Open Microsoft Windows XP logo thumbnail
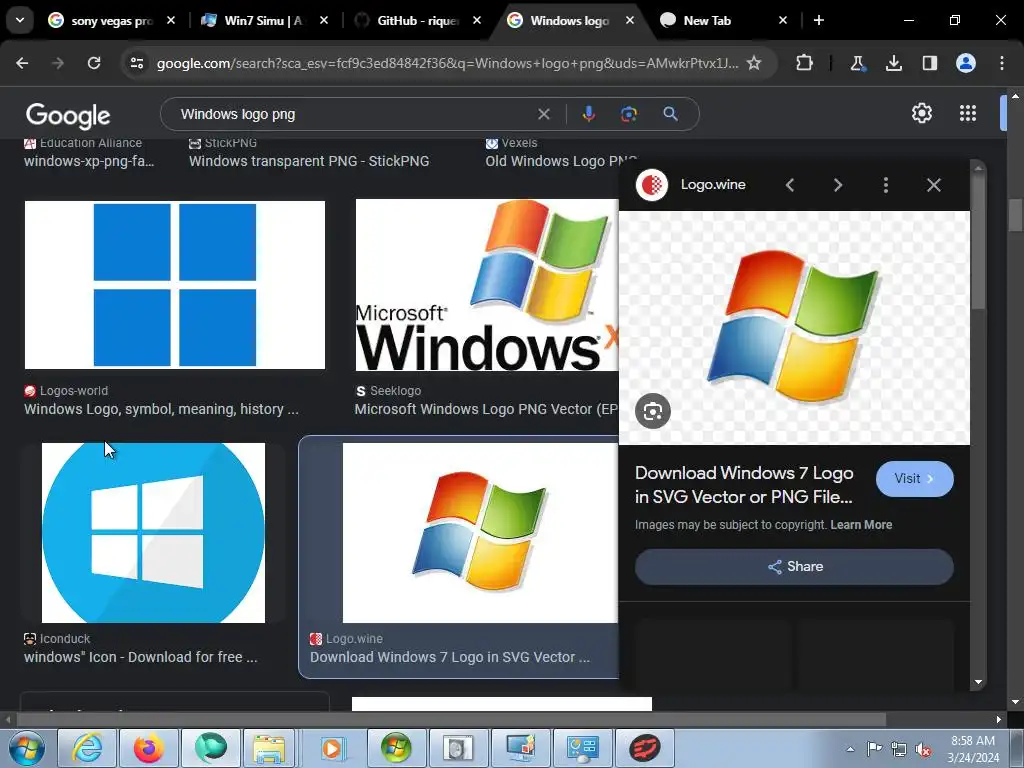The height and width of the screenshot is (768, 1024). click(x=487, y=285)
